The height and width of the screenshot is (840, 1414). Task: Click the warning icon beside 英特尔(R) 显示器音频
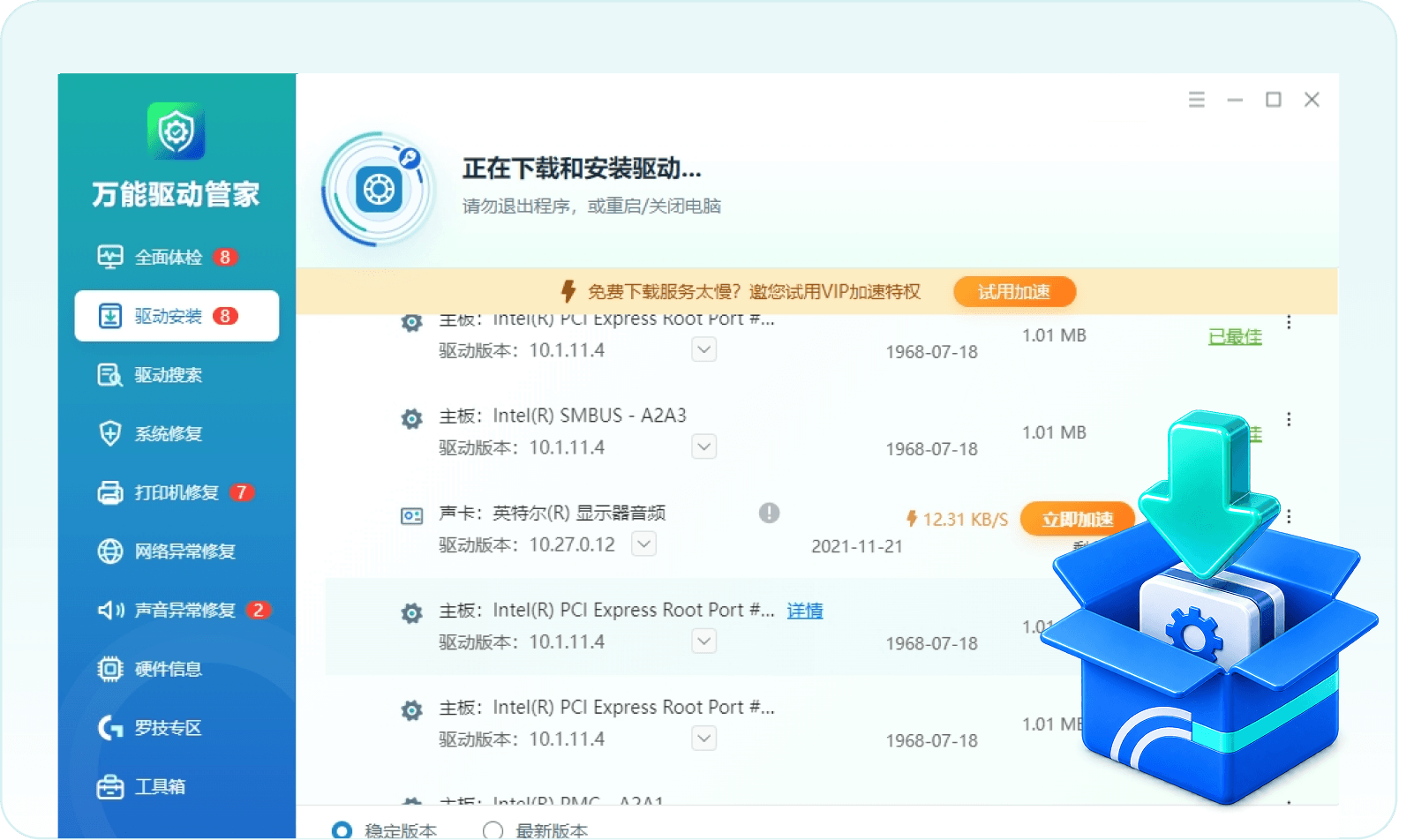click(770, 513)
